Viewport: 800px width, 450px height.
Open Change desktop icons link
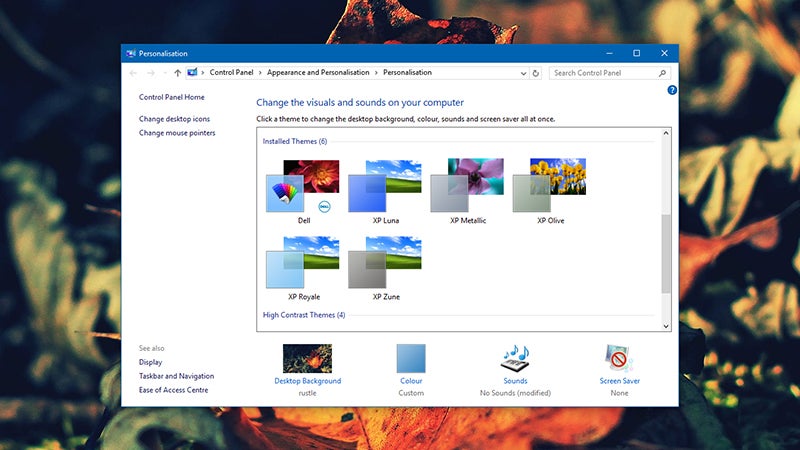pos(174,119)
